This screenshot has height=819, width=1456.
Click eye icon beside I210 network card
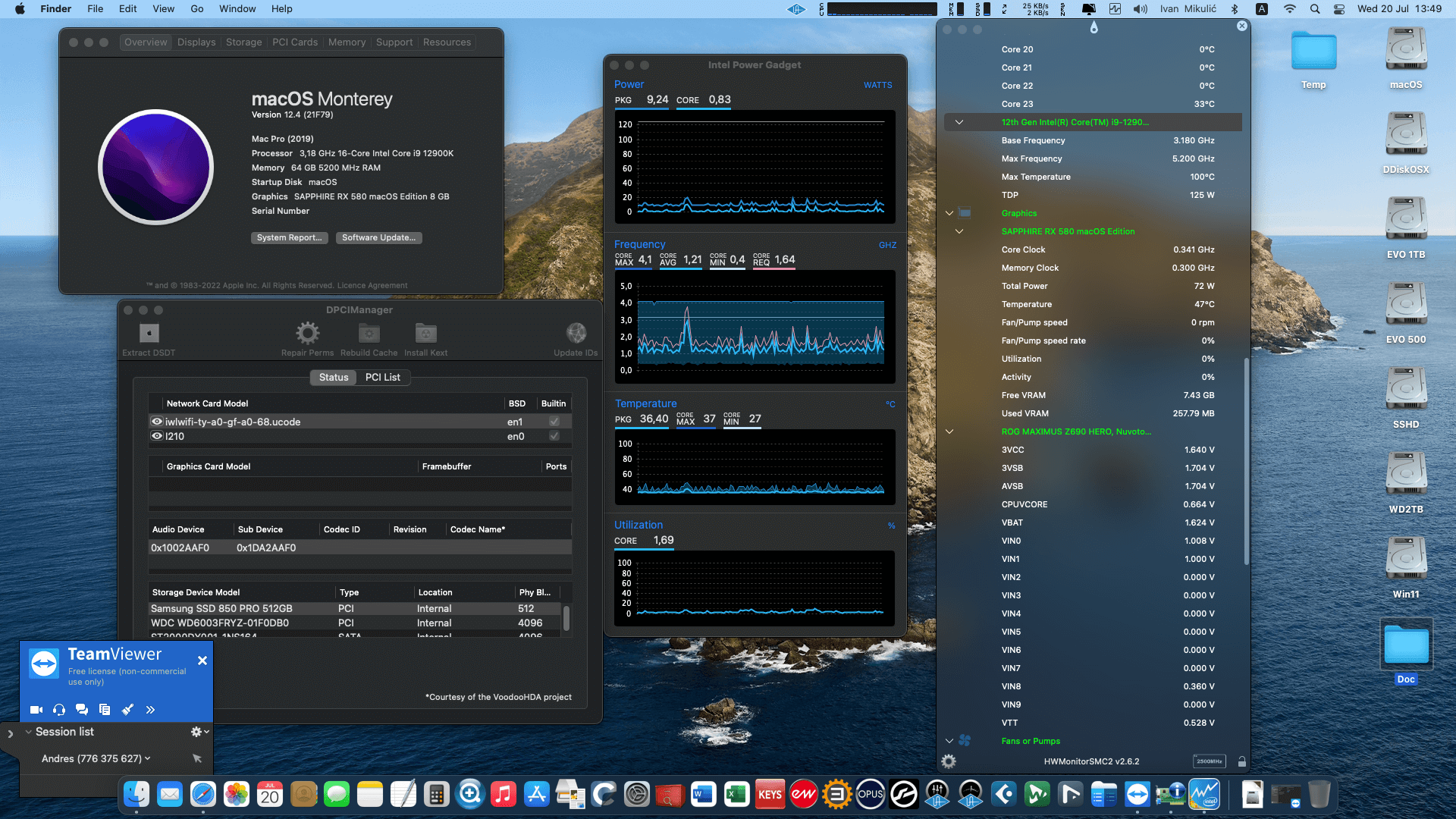[x=157, y=436]
